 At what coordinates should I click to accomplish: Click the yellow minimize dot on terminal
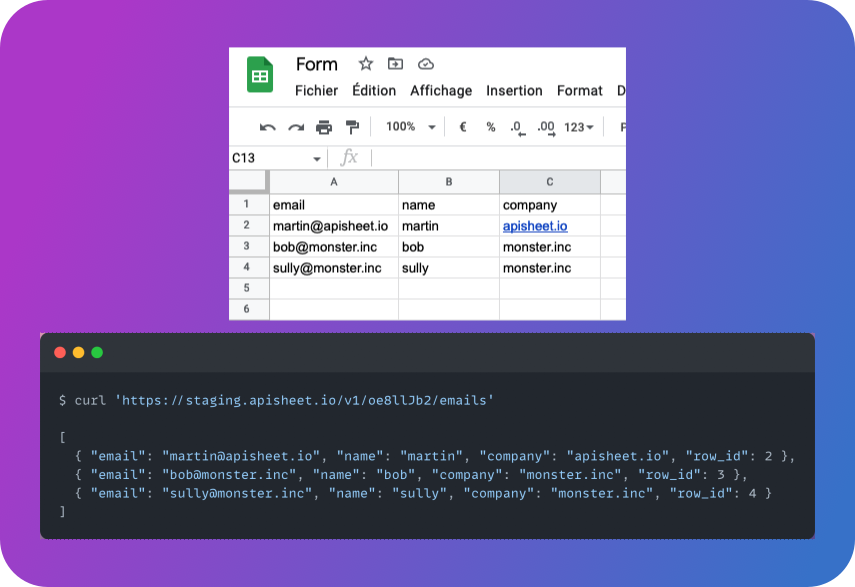79,353
